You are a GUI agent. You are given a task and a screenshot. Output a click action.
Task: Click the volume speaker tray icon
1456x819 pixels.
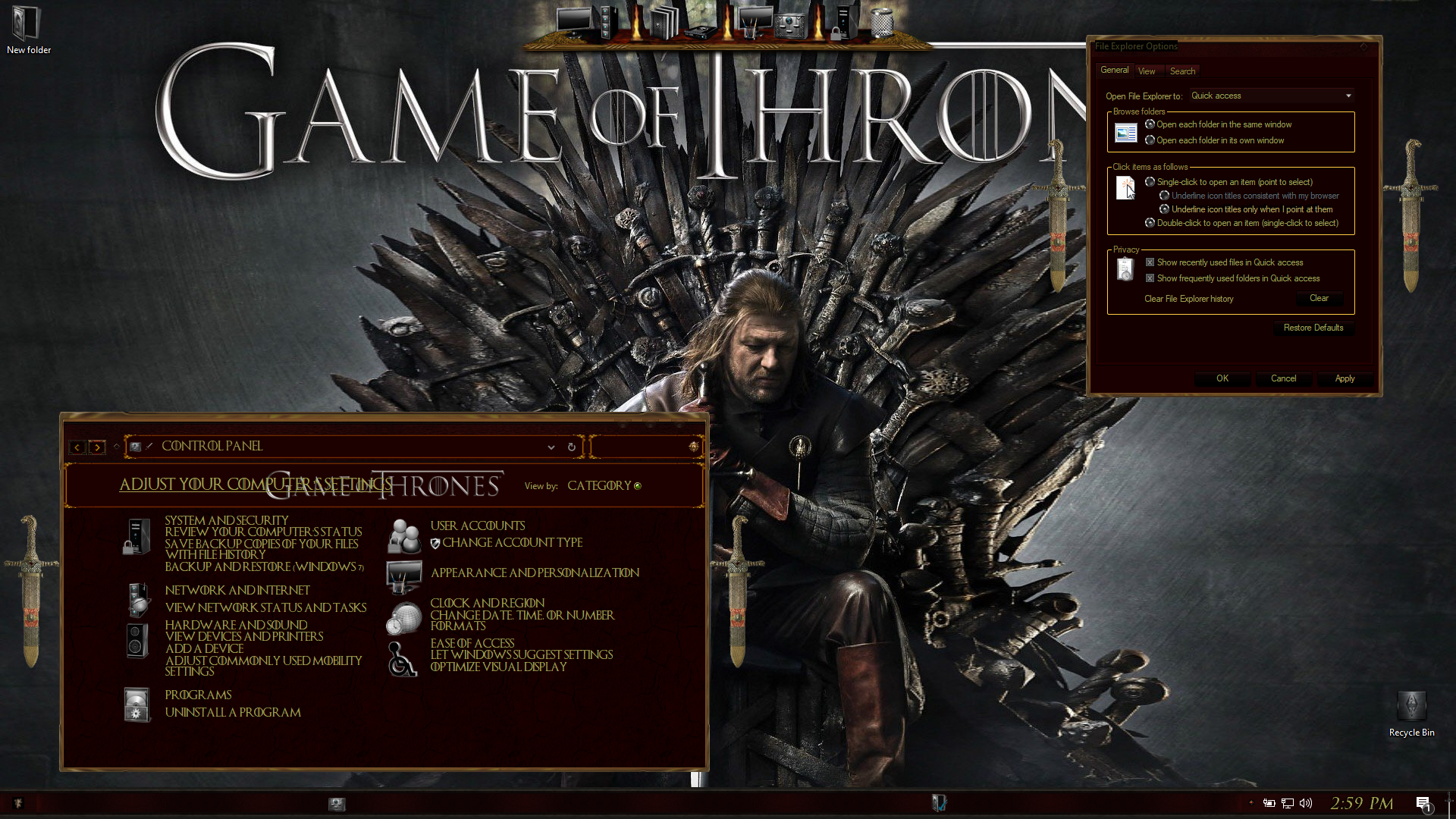1305,803
